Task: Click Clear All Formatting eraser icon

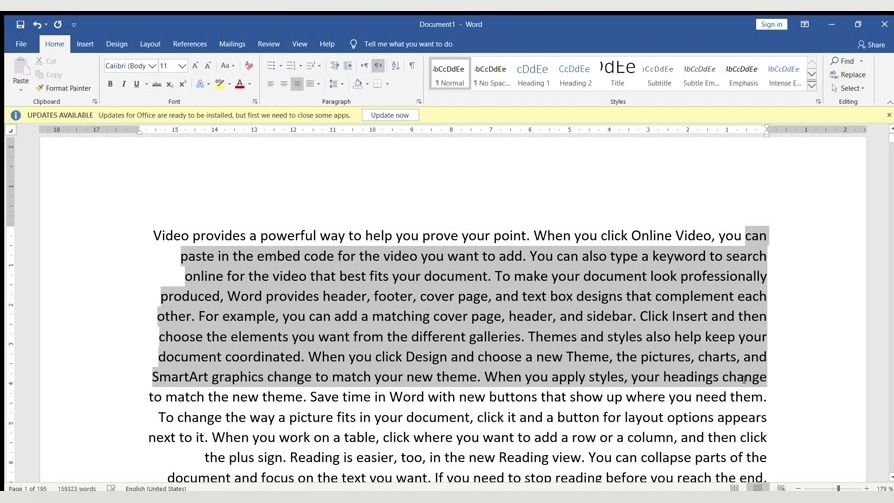Action: 249,66
